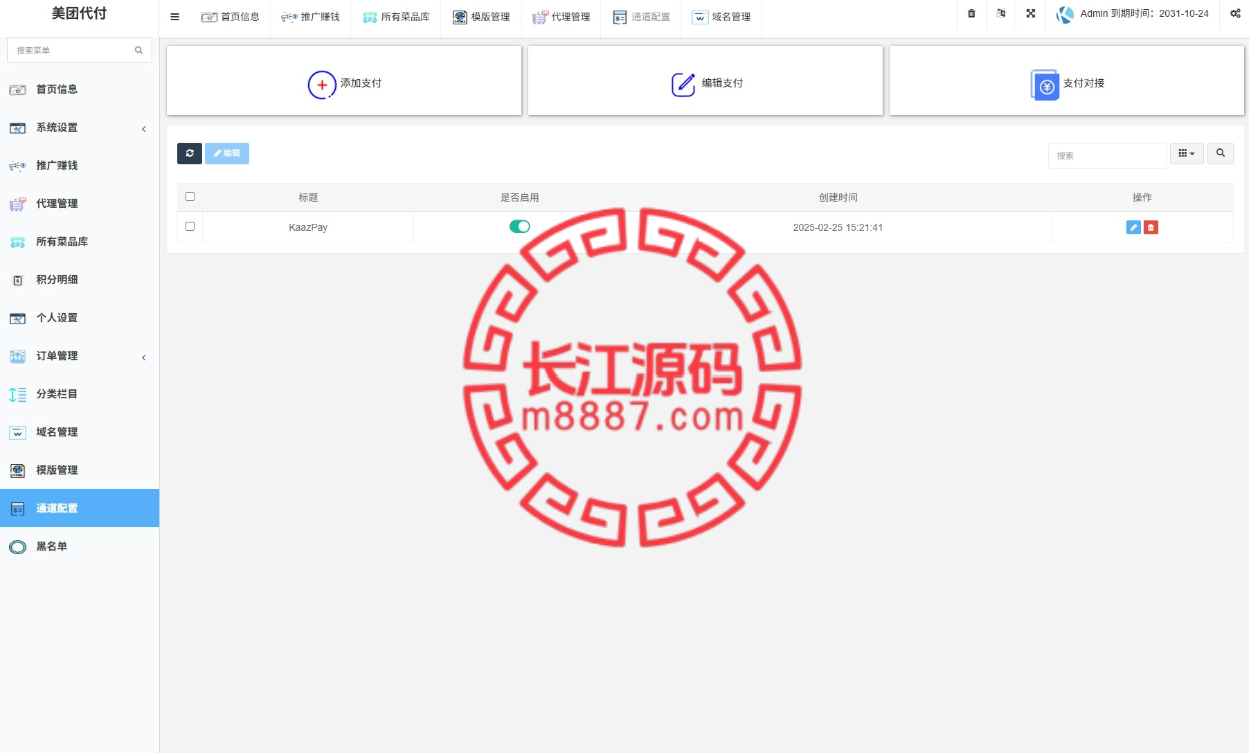
Task: Click the 黑名单 sidebar icon
Action: tap(17, 547)
